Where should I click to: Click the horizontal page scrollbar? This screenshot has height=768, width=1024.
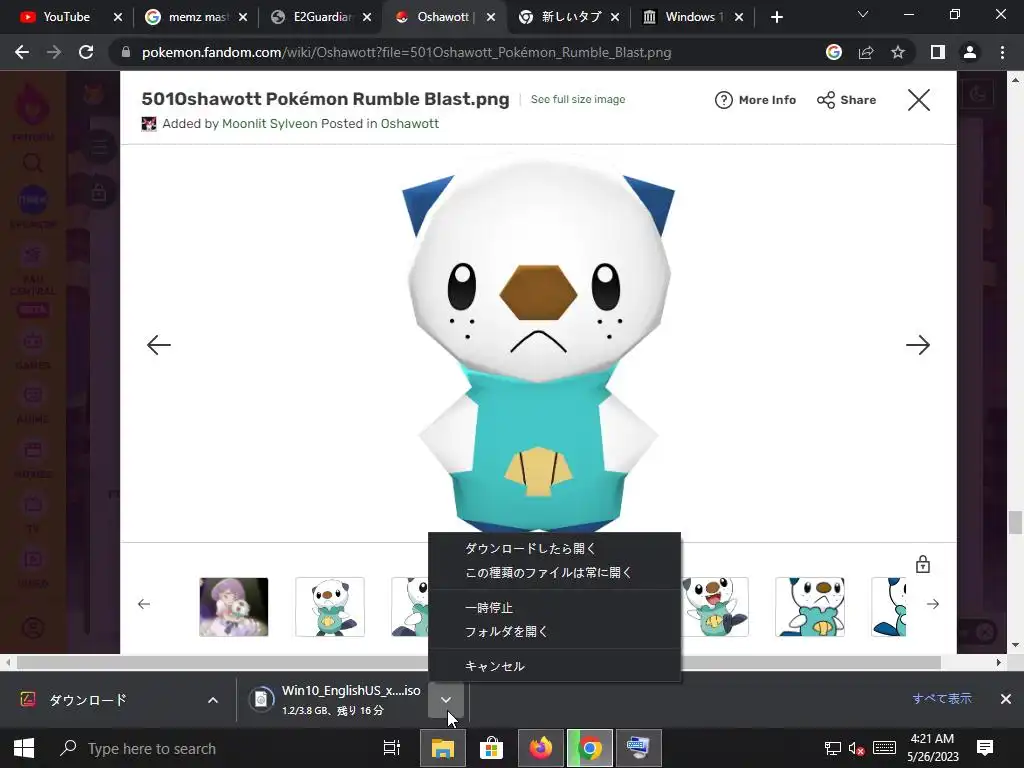tap(479, 662)
